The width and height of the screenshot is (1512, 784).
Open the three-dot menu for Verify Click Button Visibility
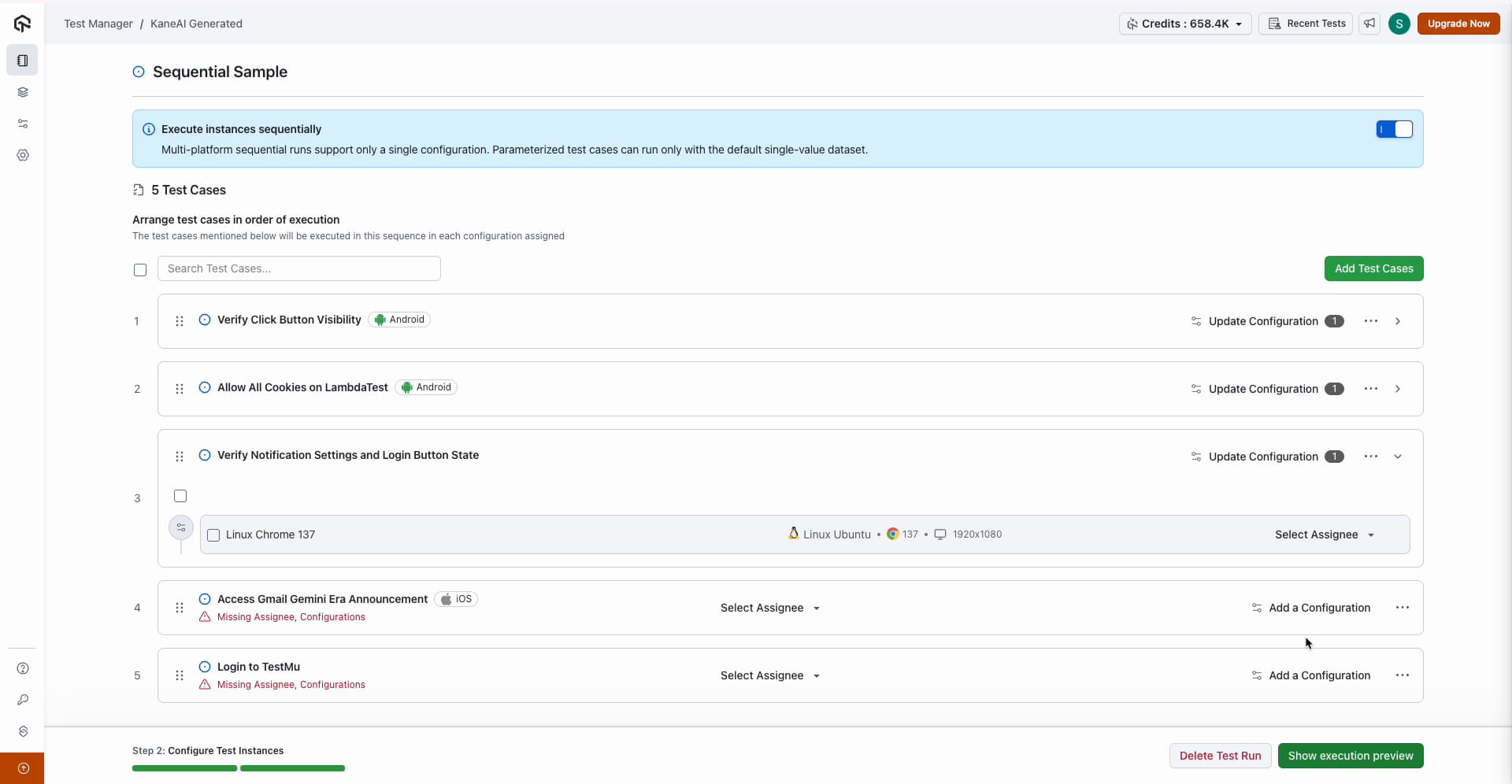coord(1371,320)
